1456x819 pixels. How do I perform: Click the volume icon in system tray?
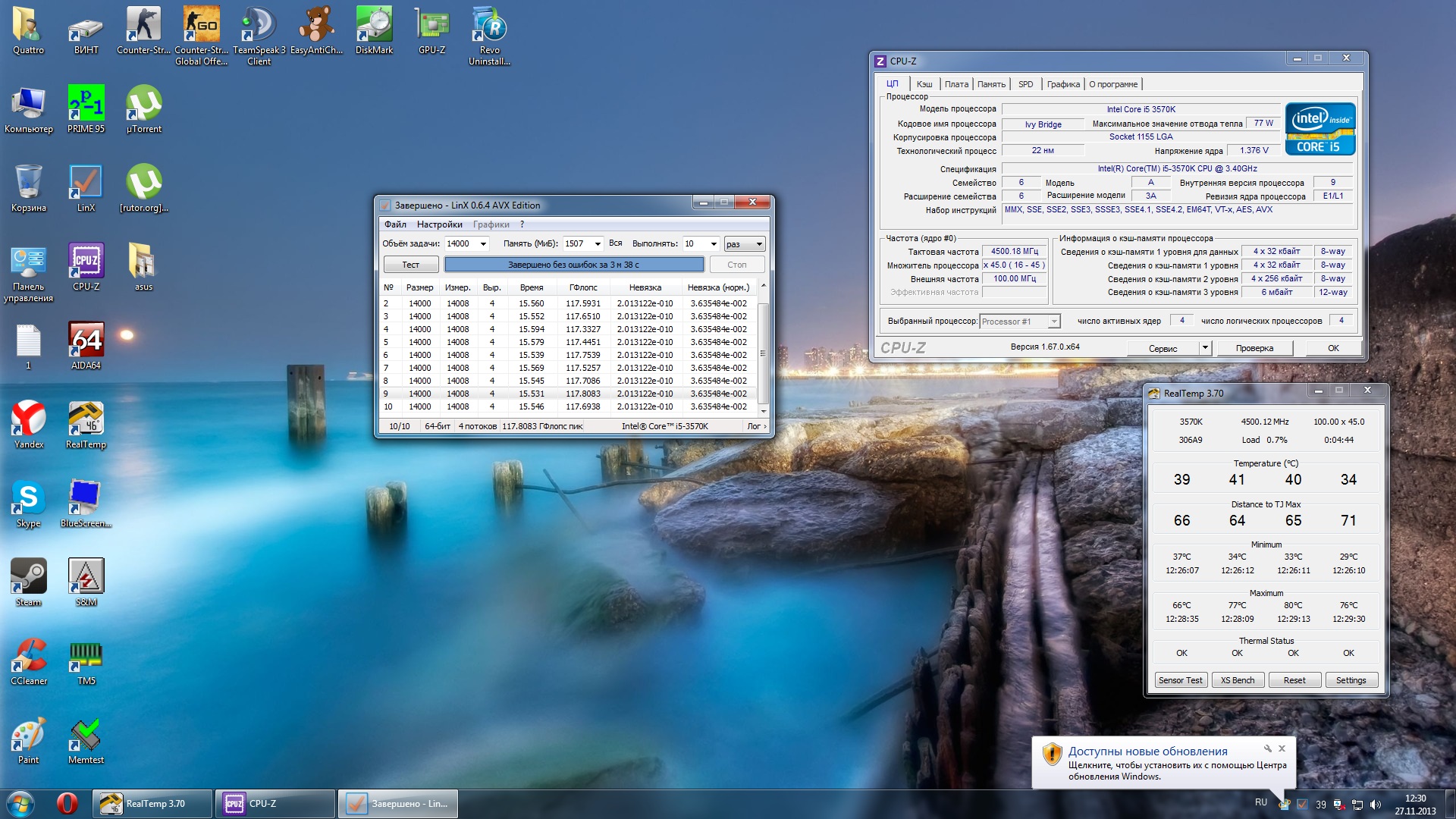pyautogui.click(x=1376, y=805)
